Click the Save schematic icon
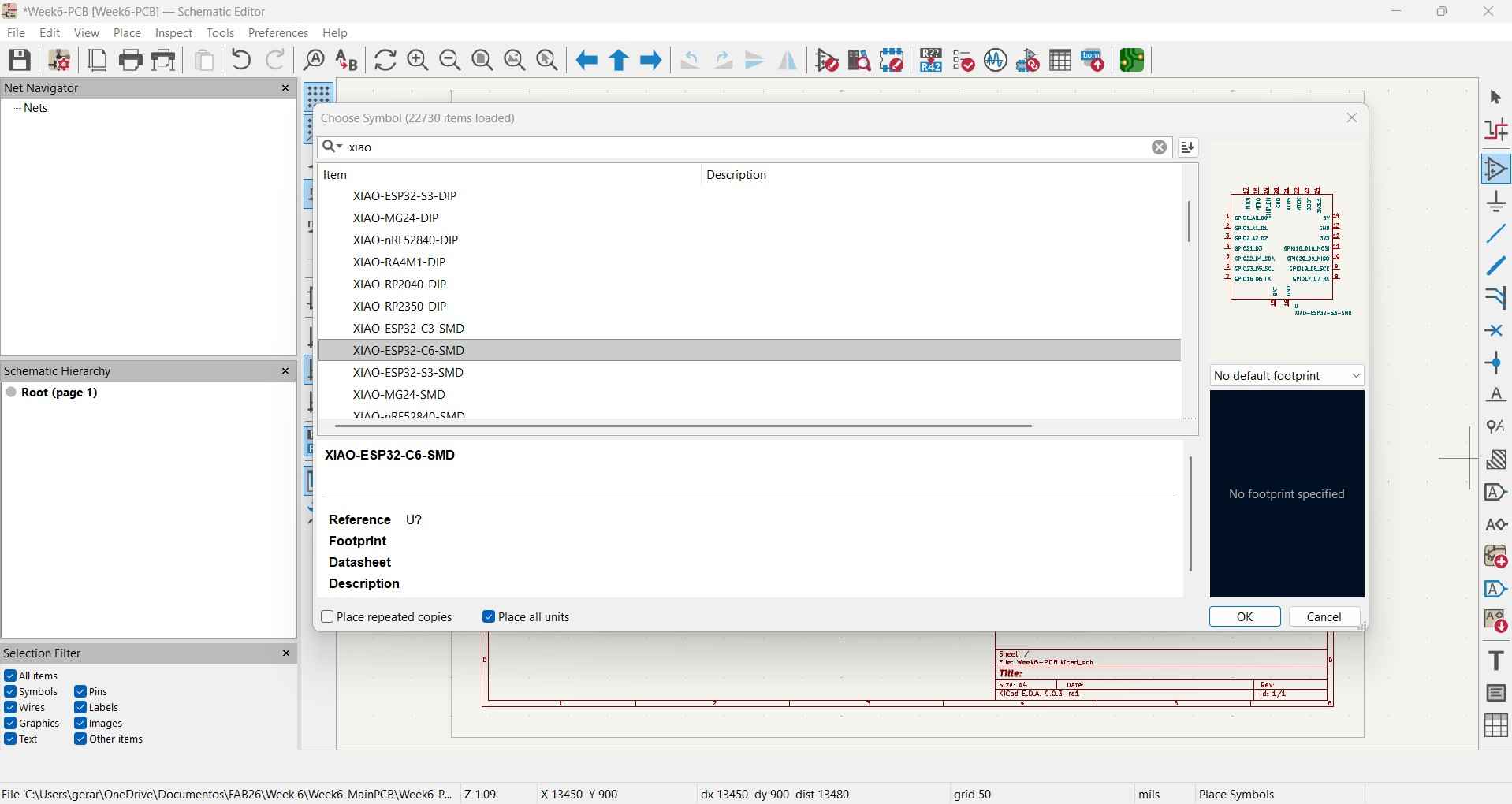 [x=20, y=61]
